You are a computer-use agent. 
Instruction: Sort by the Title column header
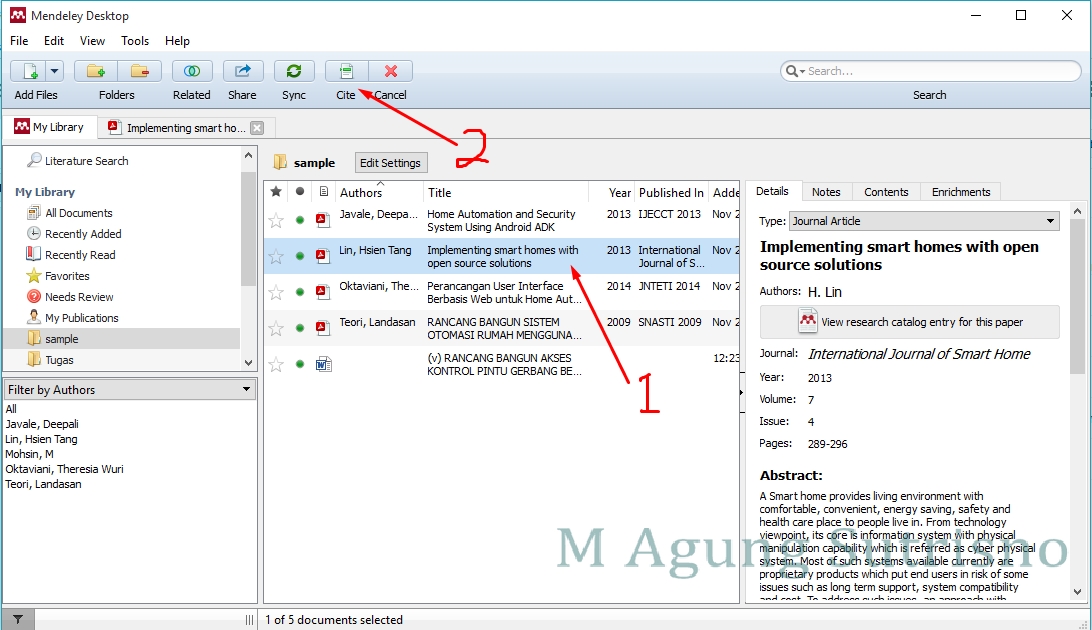tap(506, 192)
